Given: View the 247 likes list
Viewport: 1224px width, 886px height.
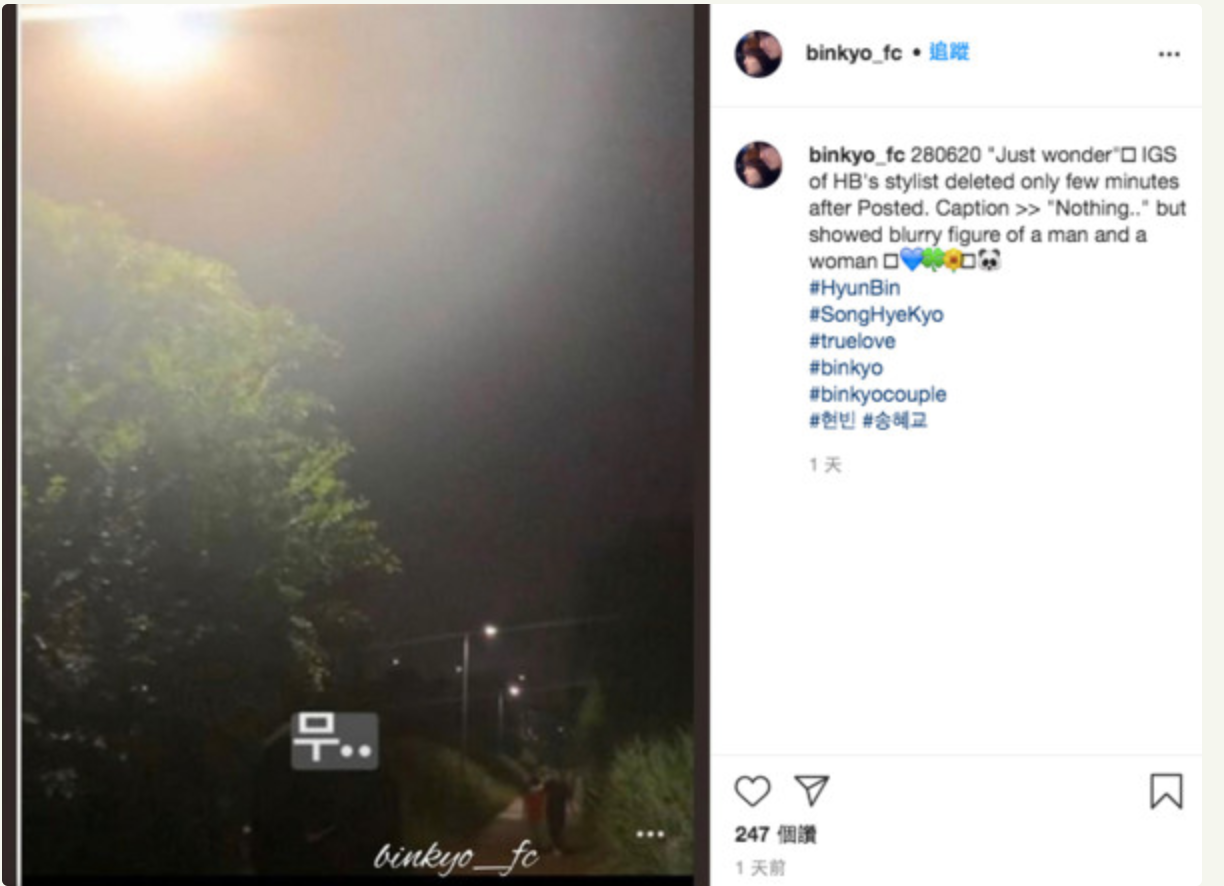Looking at the screenshot, I should [776, 834].
